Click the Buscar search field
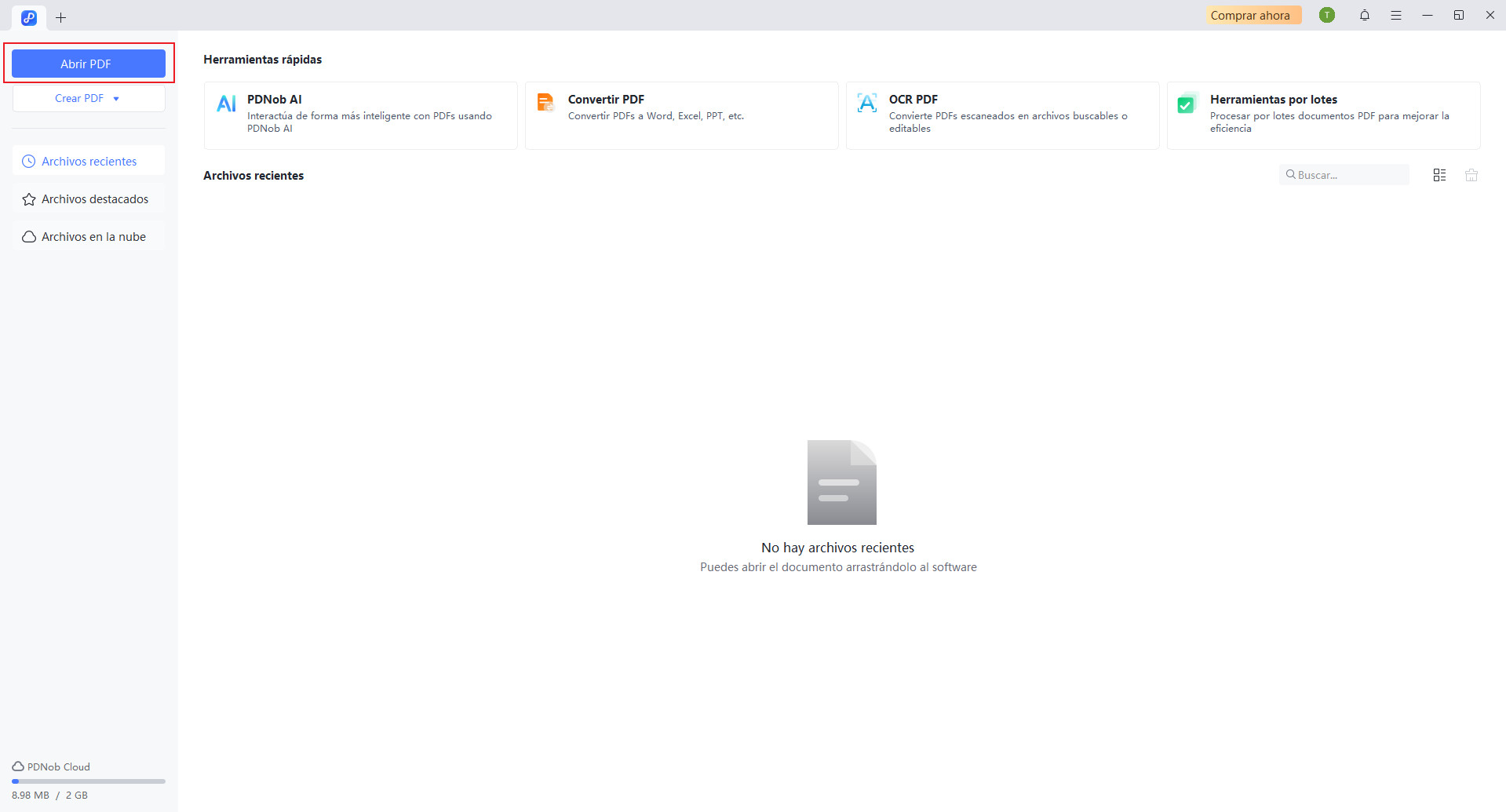This screenshot has width=1506, height=812. (1344, 175)
